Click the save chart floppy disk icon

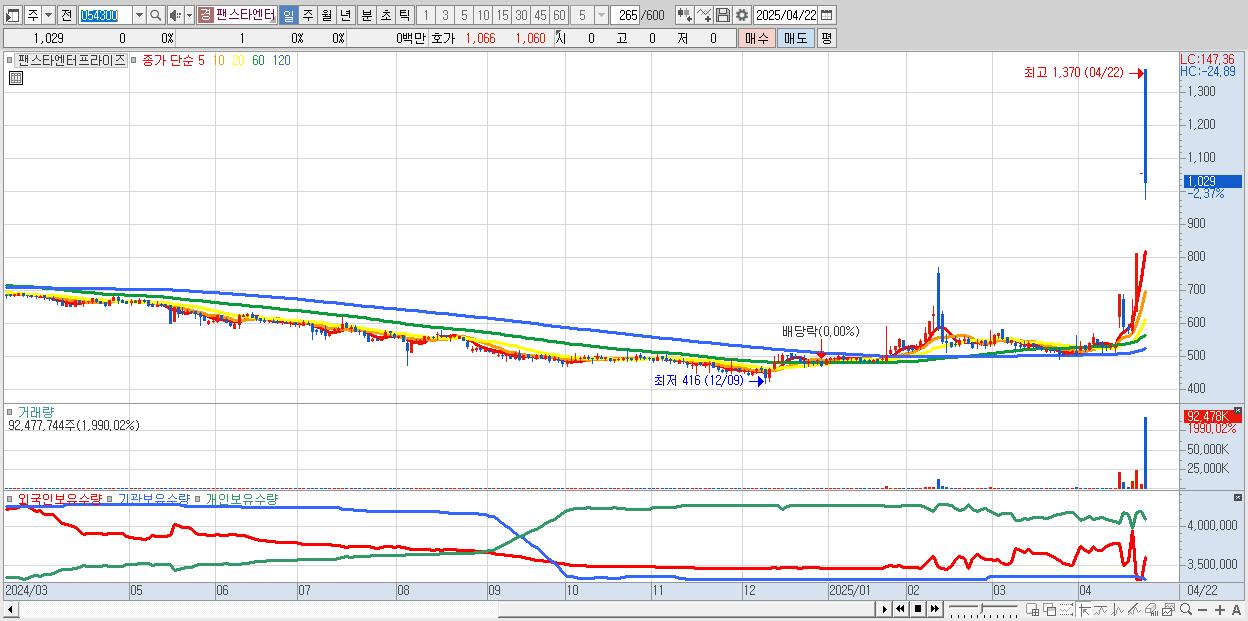723,15
